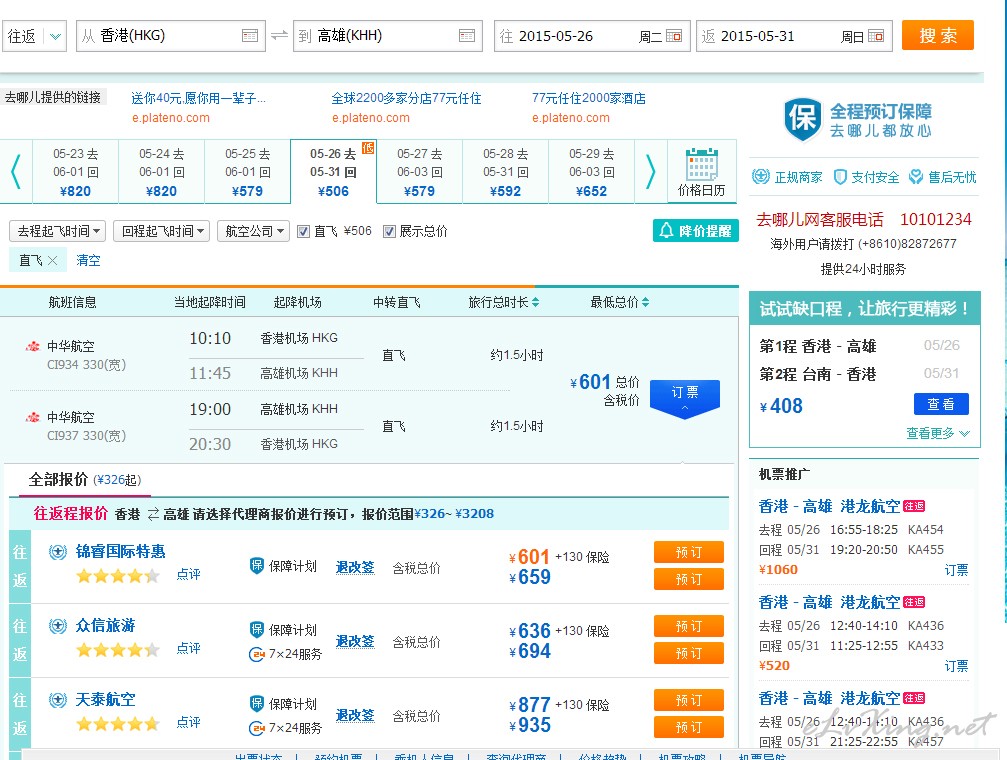Click the 全程预订保障 shield logo
Screen dimensions: 1007x760
point(803,119)
